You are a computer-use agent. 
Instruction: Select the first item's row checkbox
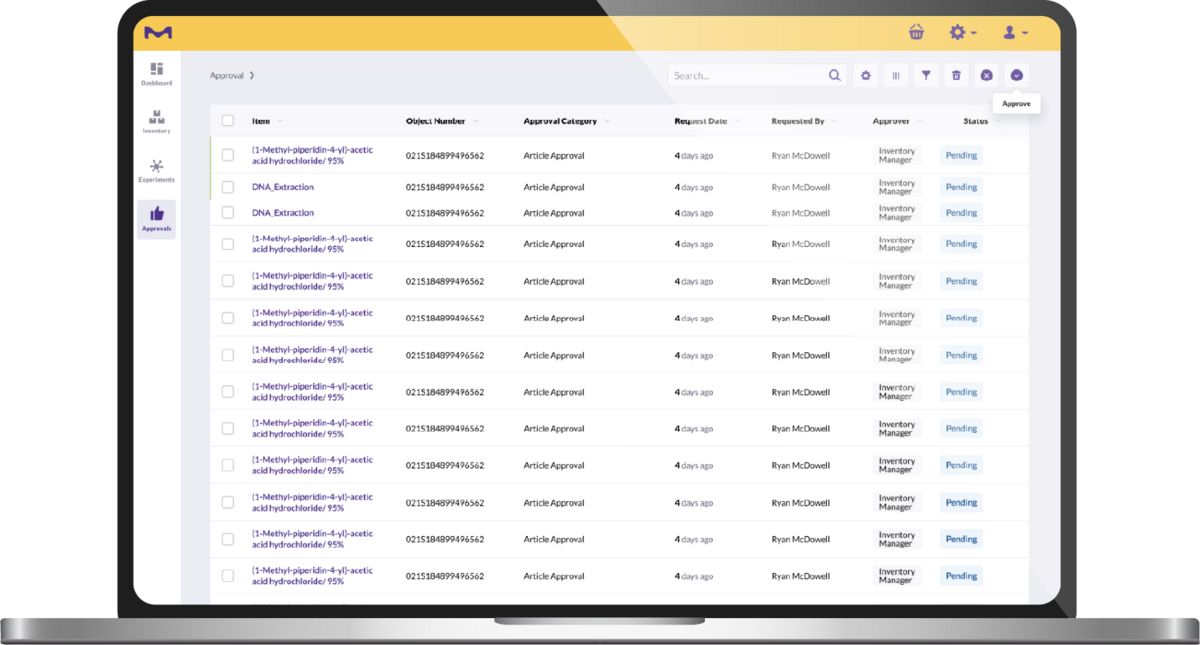tap(226, 155)
